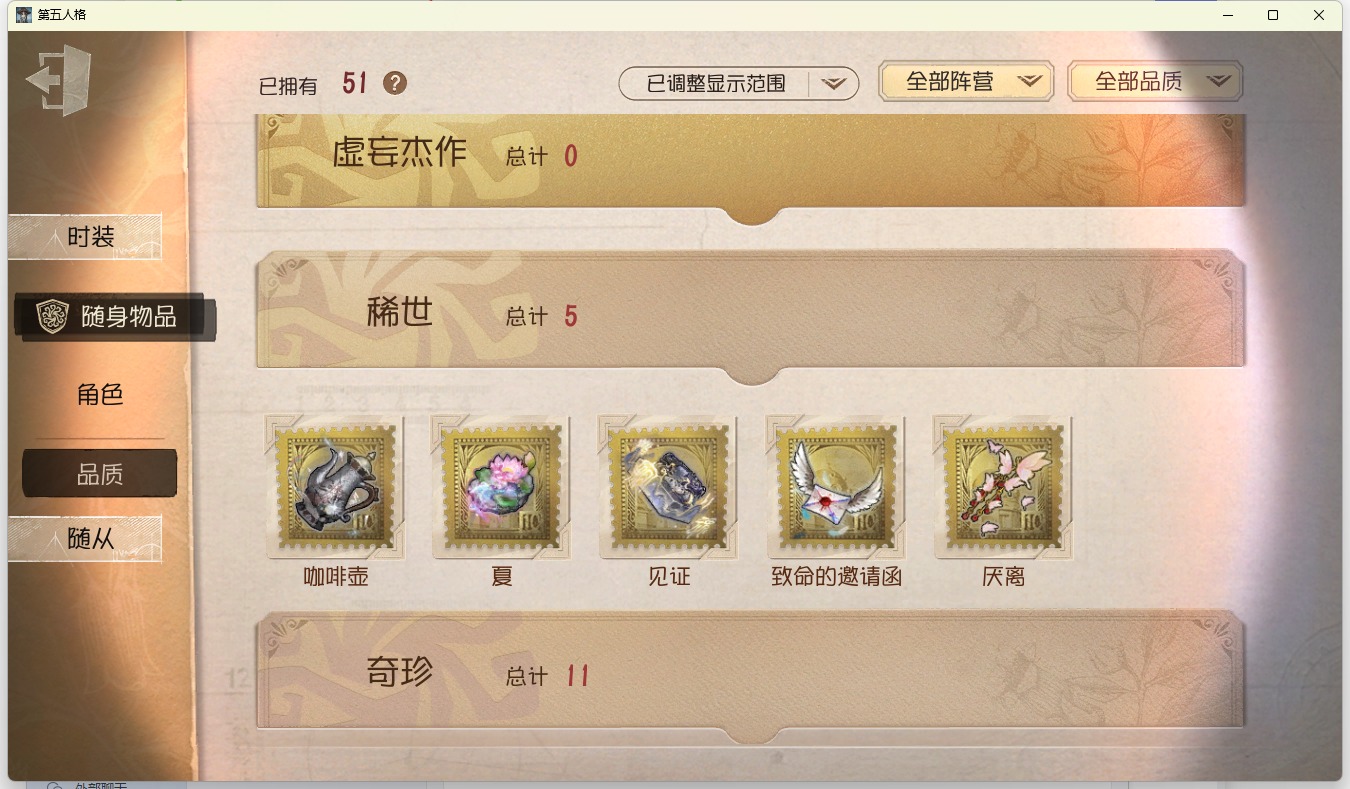Click the exit door icon
Image resolution: width=1350 pixels, height=789 pixels.
[x=60, y=80]
